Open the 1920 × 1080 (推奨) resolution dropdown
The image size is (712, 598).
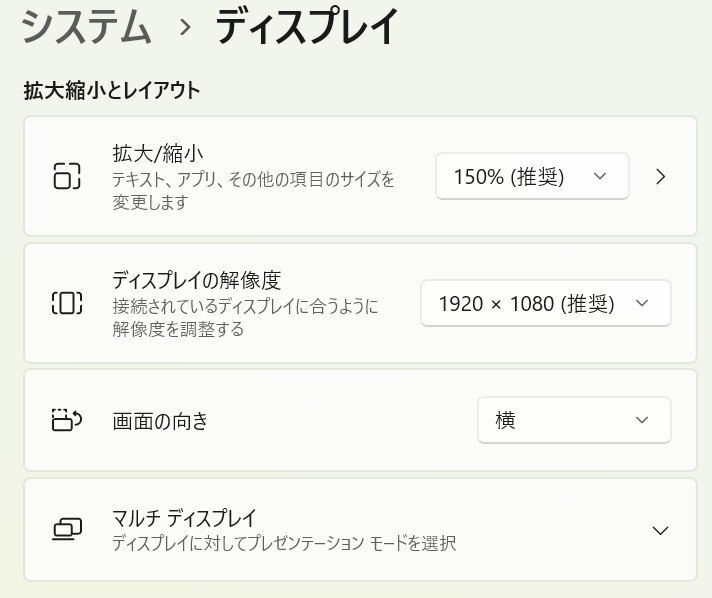click(545, 303)
